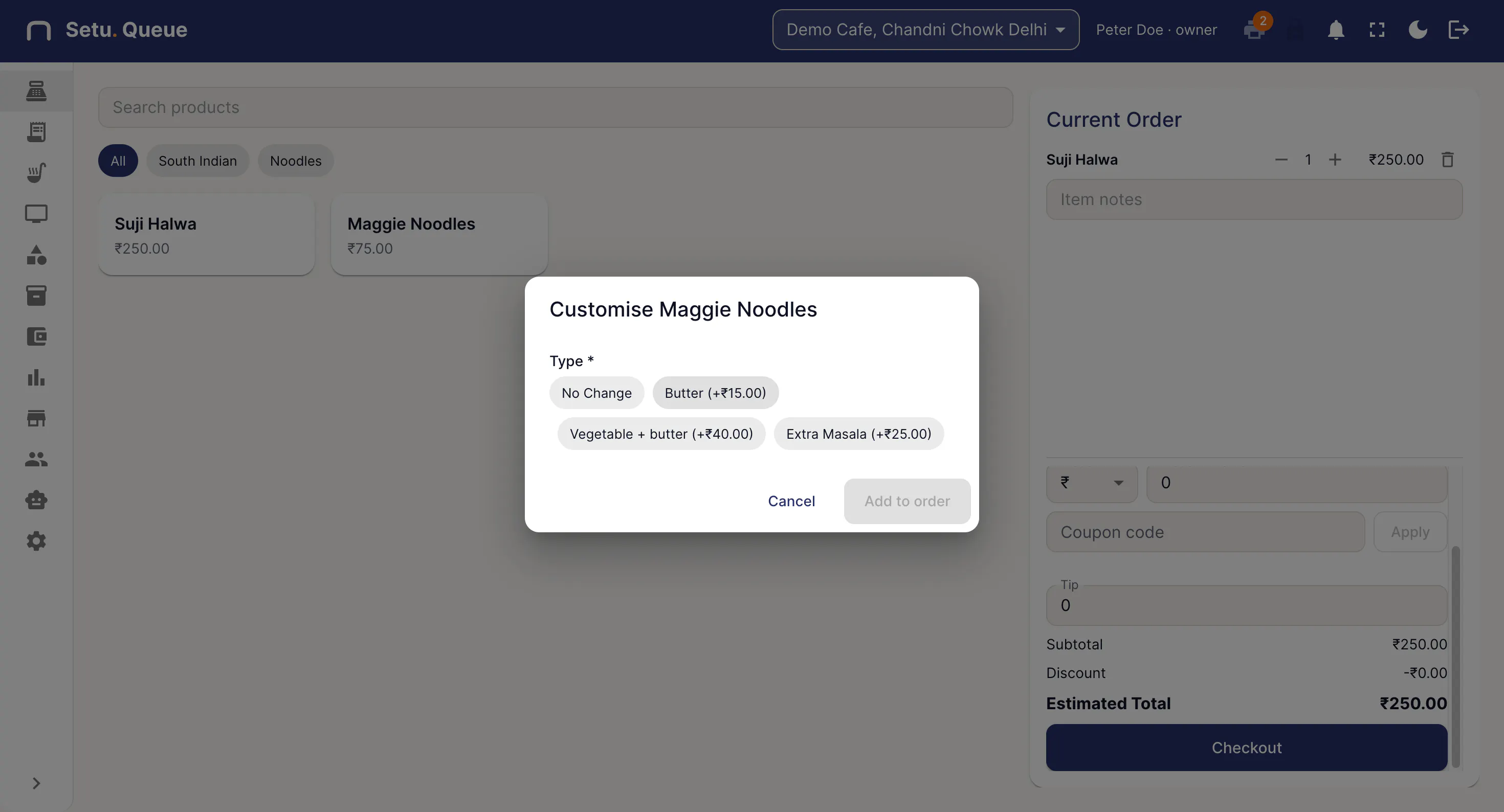The image size is (1504, 812).
Task: Choose the Vegetable + butter option
Action: (x=661, y=434)
